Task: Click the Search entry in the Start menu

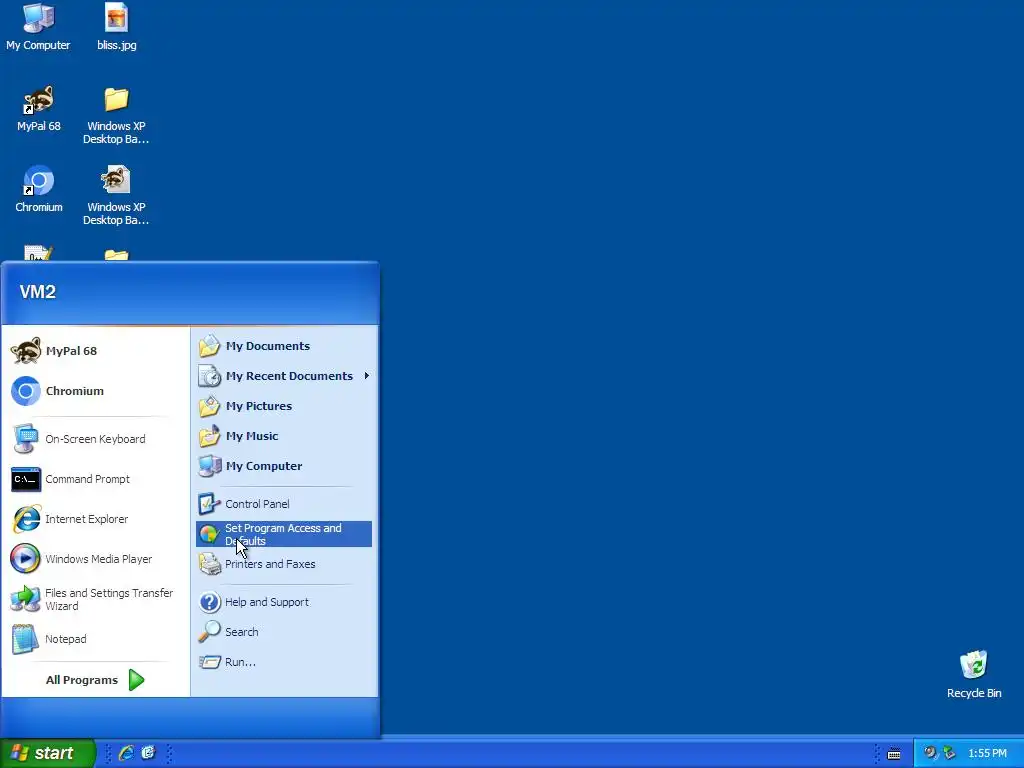Action: pyautogui.click(x=284, y=632)
